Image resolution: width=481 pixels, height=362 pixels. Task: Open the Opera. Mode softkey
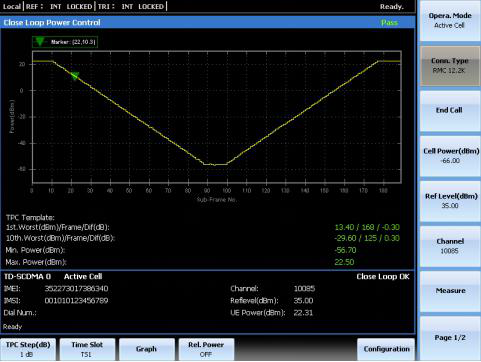point(450,21)
